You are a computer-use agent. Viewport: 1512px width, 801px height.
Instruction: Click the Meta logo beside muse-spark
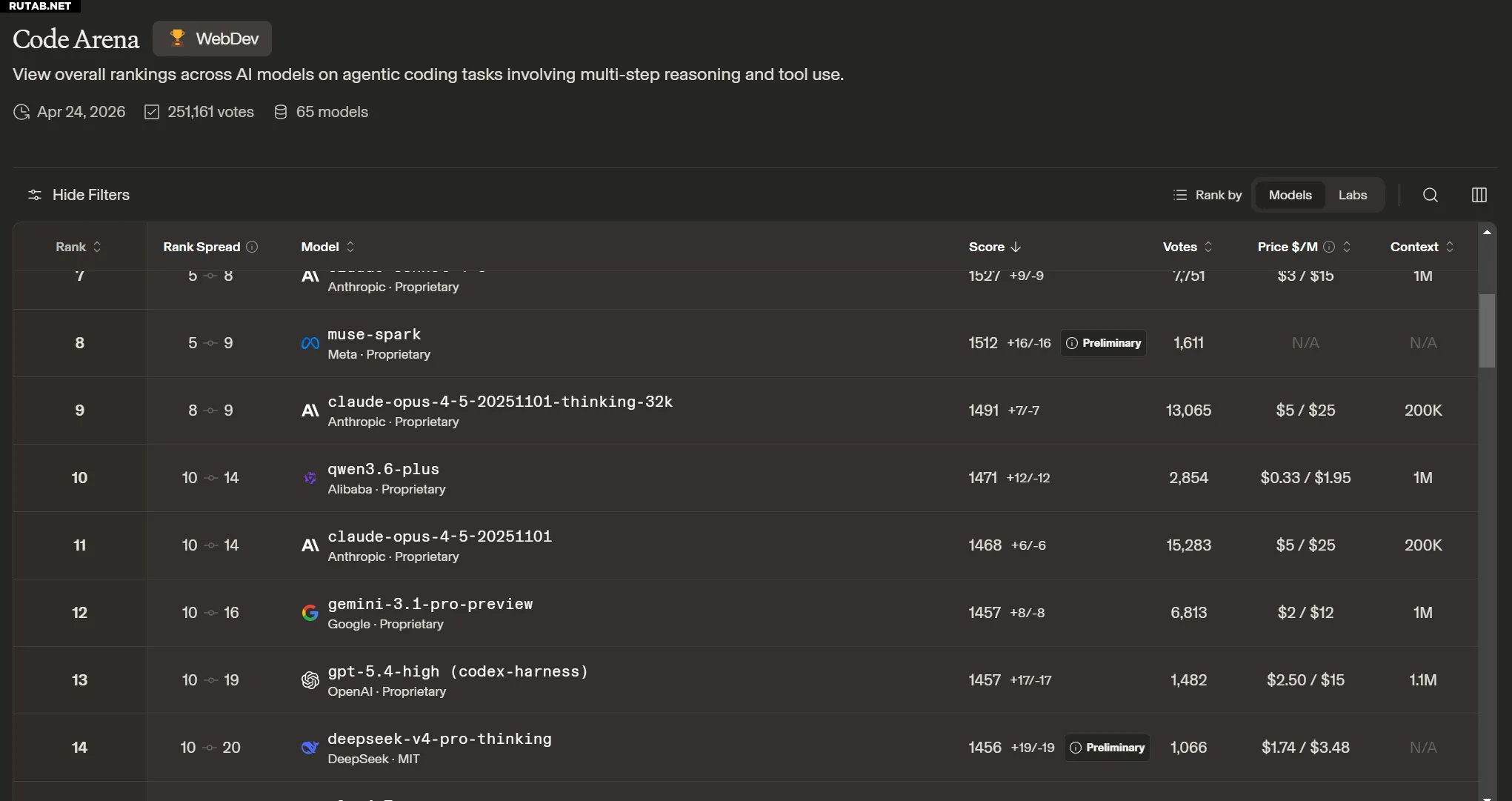click(x=310, y=343)
